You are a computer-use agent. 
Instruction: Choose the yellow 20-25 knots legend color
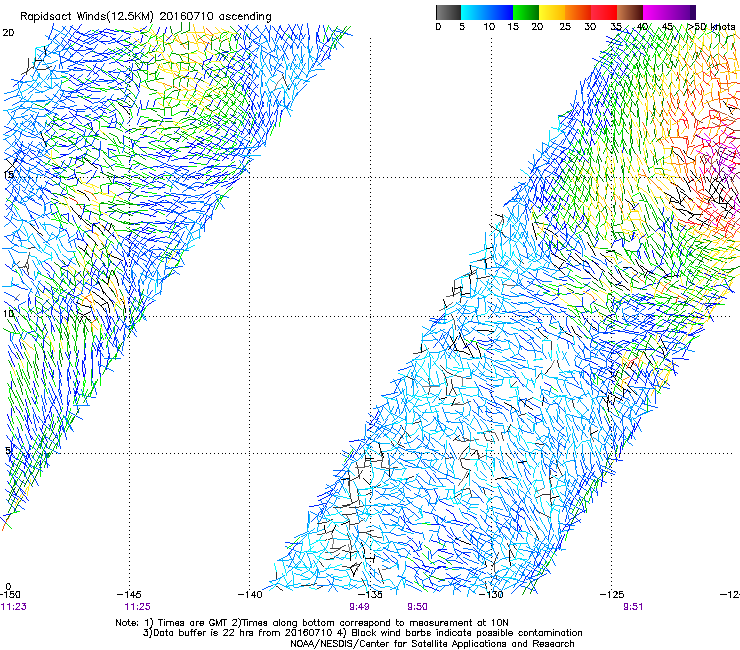point(552,12)
